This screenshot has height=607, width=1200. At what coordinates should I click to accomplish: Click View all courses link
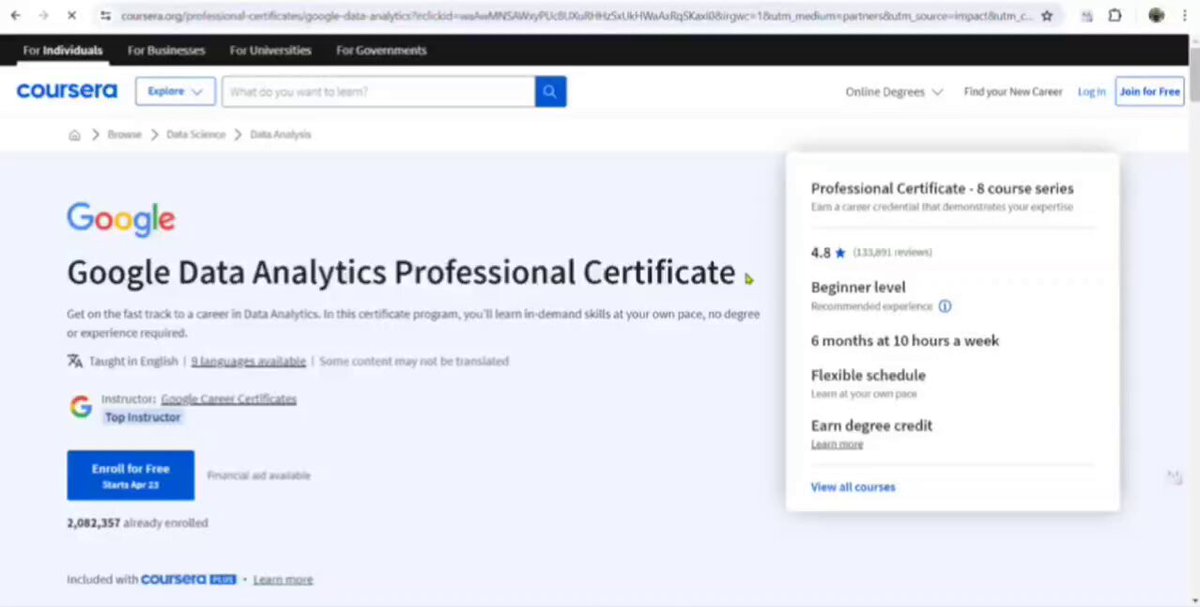point(853,487)
